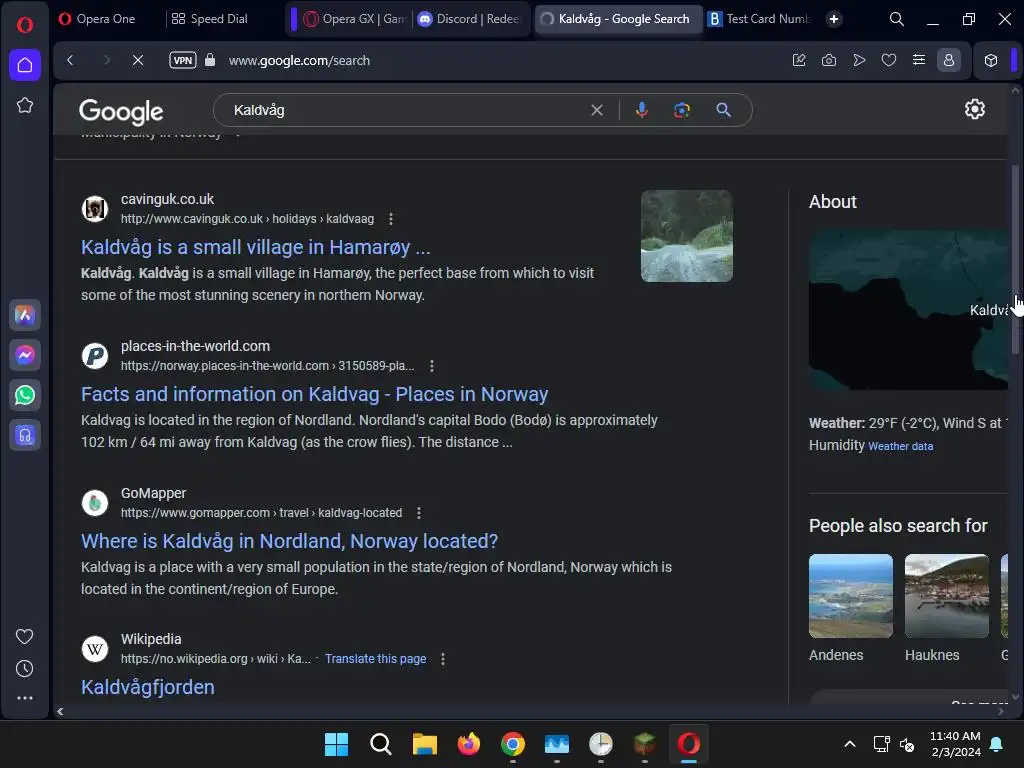Open sidebar setup three-dots menu
The image size is (1024, 768).
pos(25,698)
